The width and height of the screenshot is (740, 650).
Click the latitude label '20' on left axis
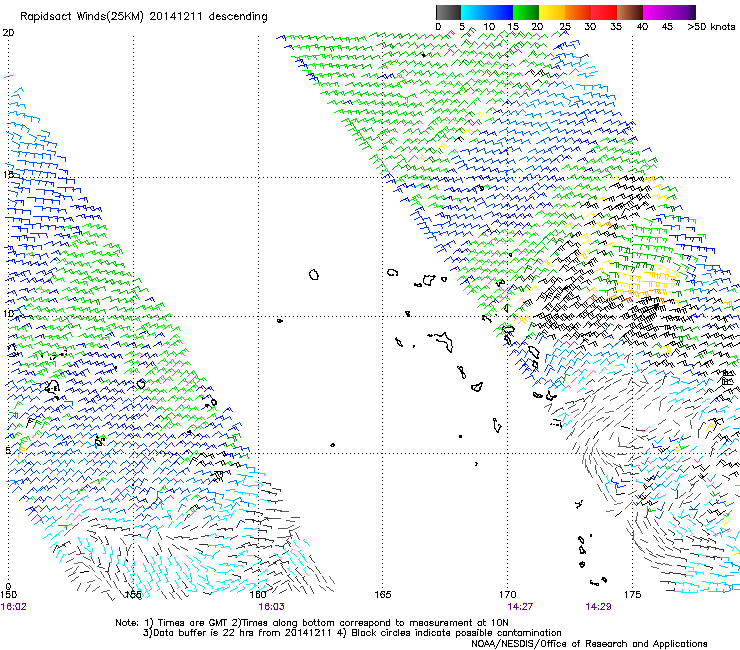(x=8, y=33)
